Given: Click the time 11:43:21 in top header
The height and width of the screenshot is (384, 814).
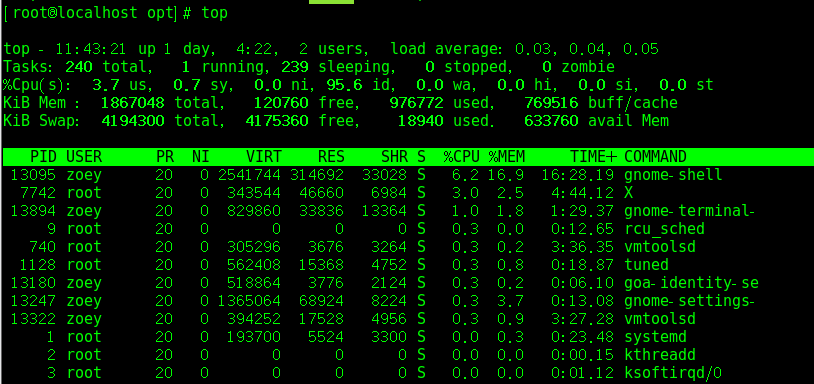Looking at the screenshot, I should (91, 49).
